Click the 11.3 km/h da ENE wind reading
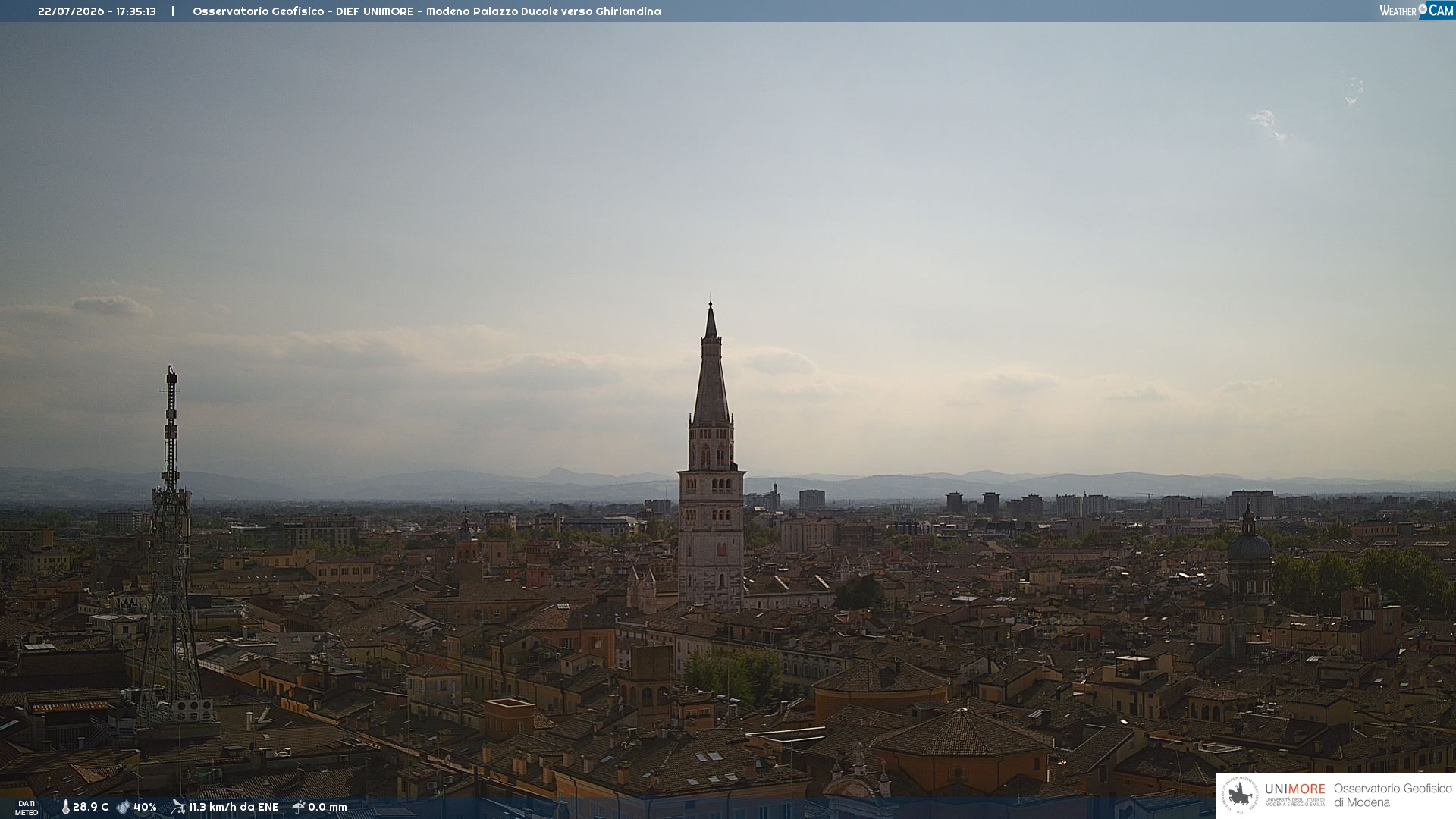 (234, 808)
